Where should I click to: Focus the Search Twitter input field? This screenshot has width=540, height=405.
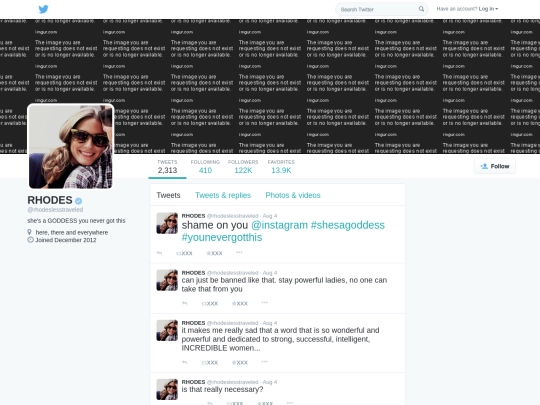tap(382, 9)
